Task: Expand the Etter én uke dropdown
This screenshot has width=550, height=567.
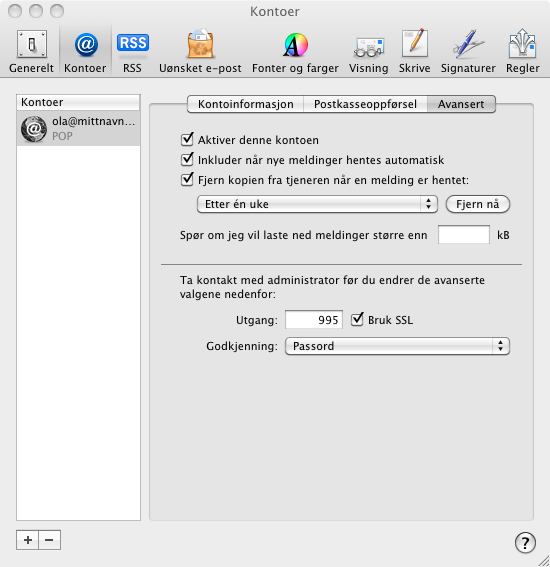Action: pos(317,204)
